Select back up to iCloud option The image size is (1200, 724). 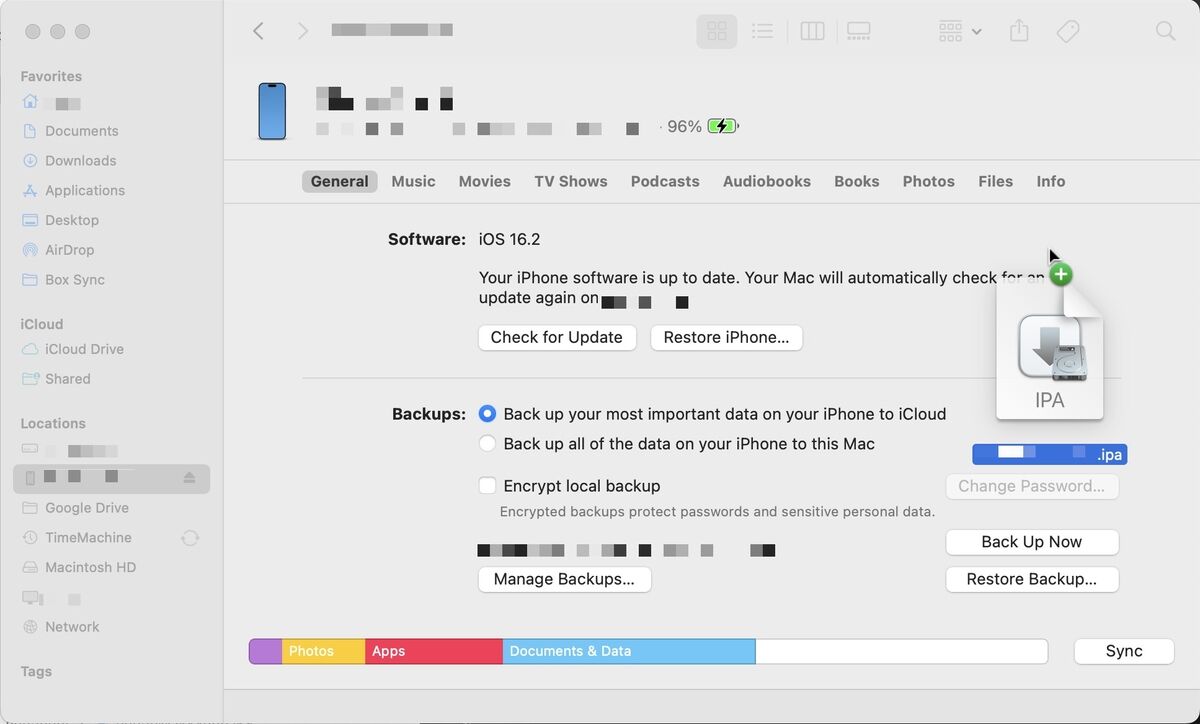(487, 414)
